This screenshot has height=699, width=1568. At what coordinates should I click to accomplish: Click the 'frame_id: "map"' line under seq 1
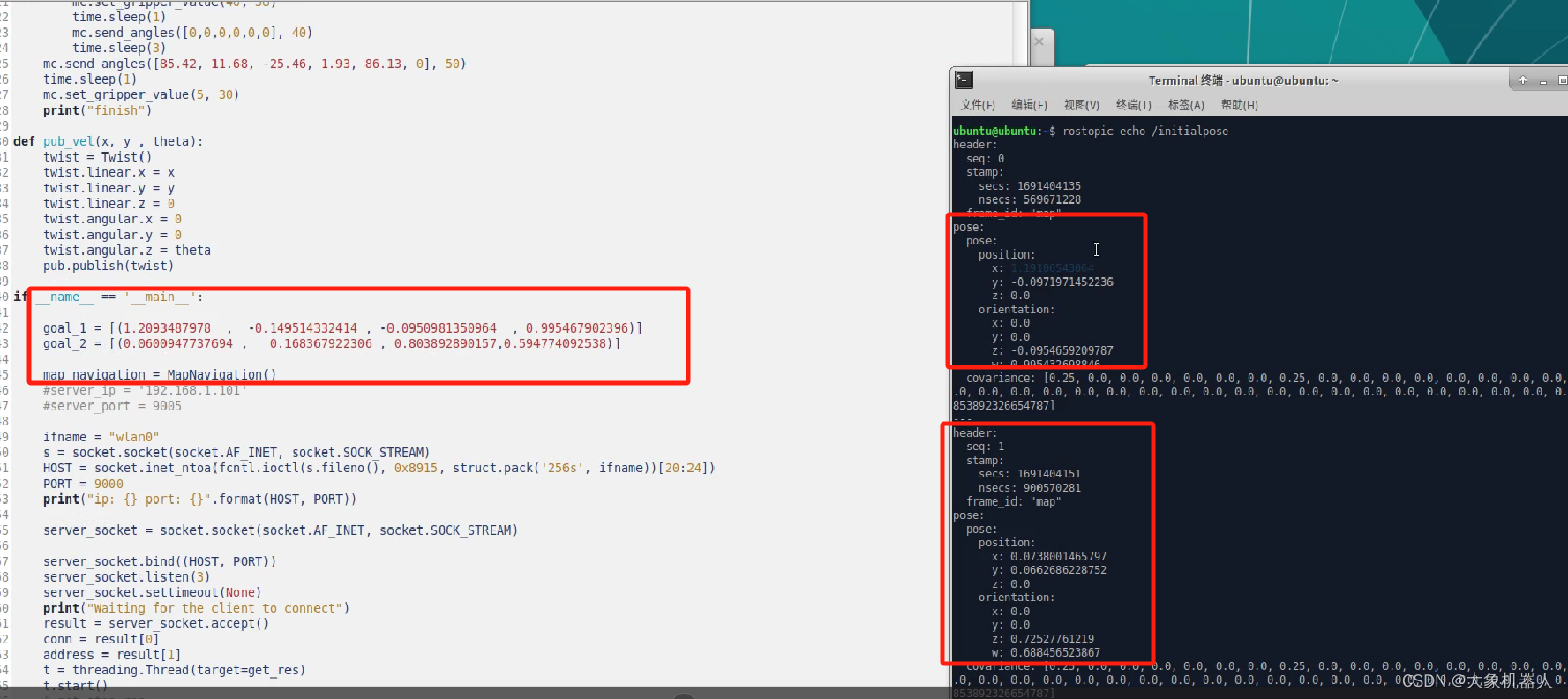click(1014, 501)
